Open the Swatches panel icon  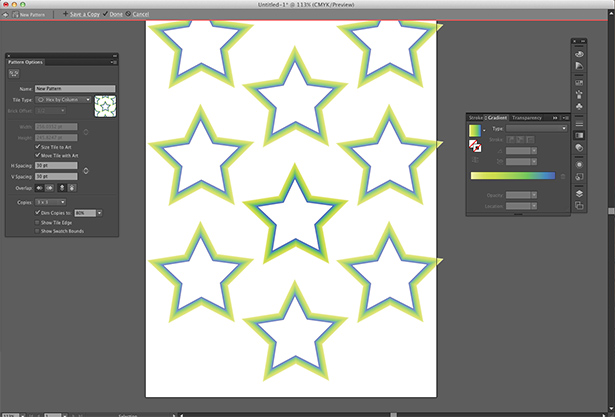click(x=579, y=83)
